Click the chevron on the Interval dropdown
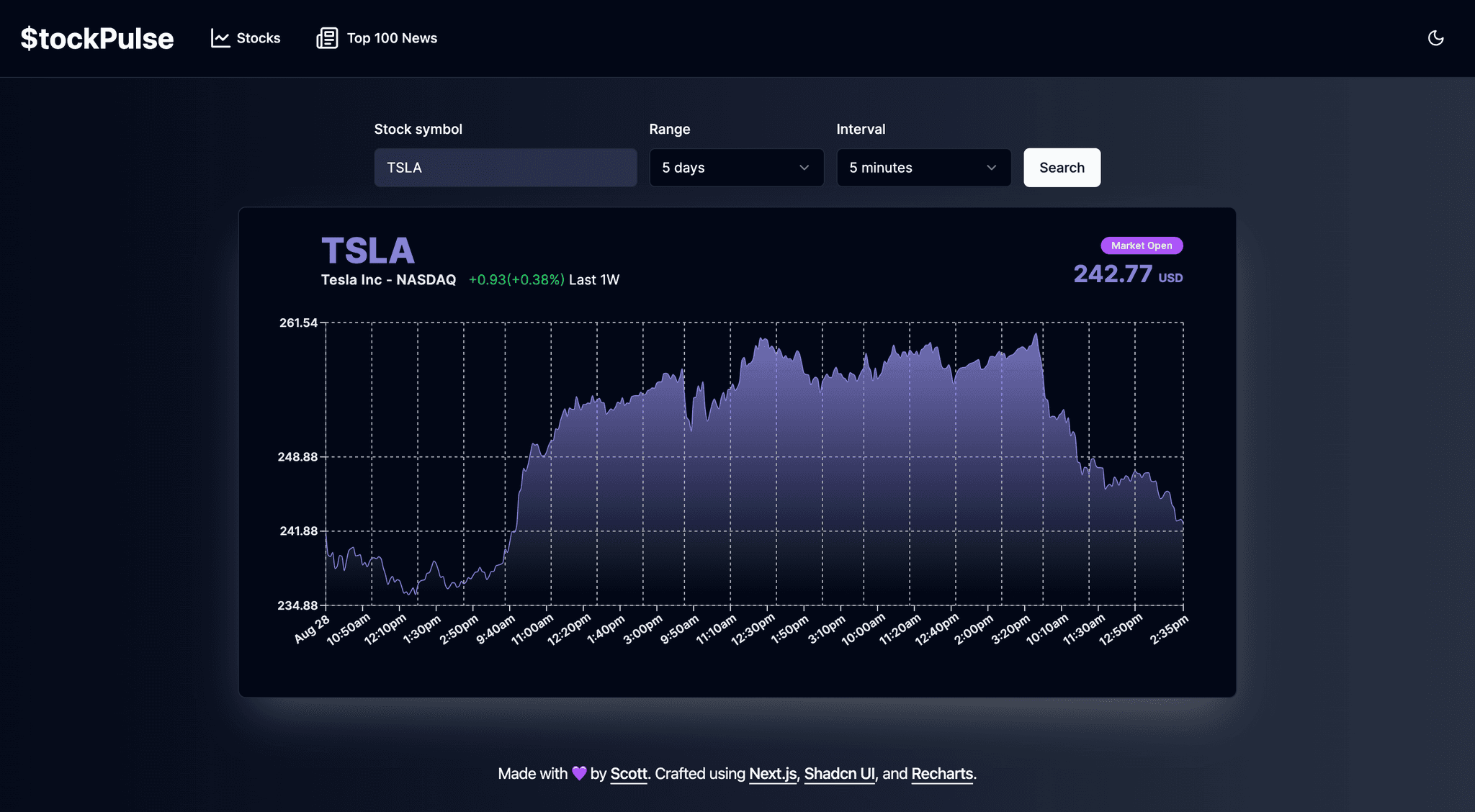Viewport: 1475px width, 812px height. tap(992, 167)
